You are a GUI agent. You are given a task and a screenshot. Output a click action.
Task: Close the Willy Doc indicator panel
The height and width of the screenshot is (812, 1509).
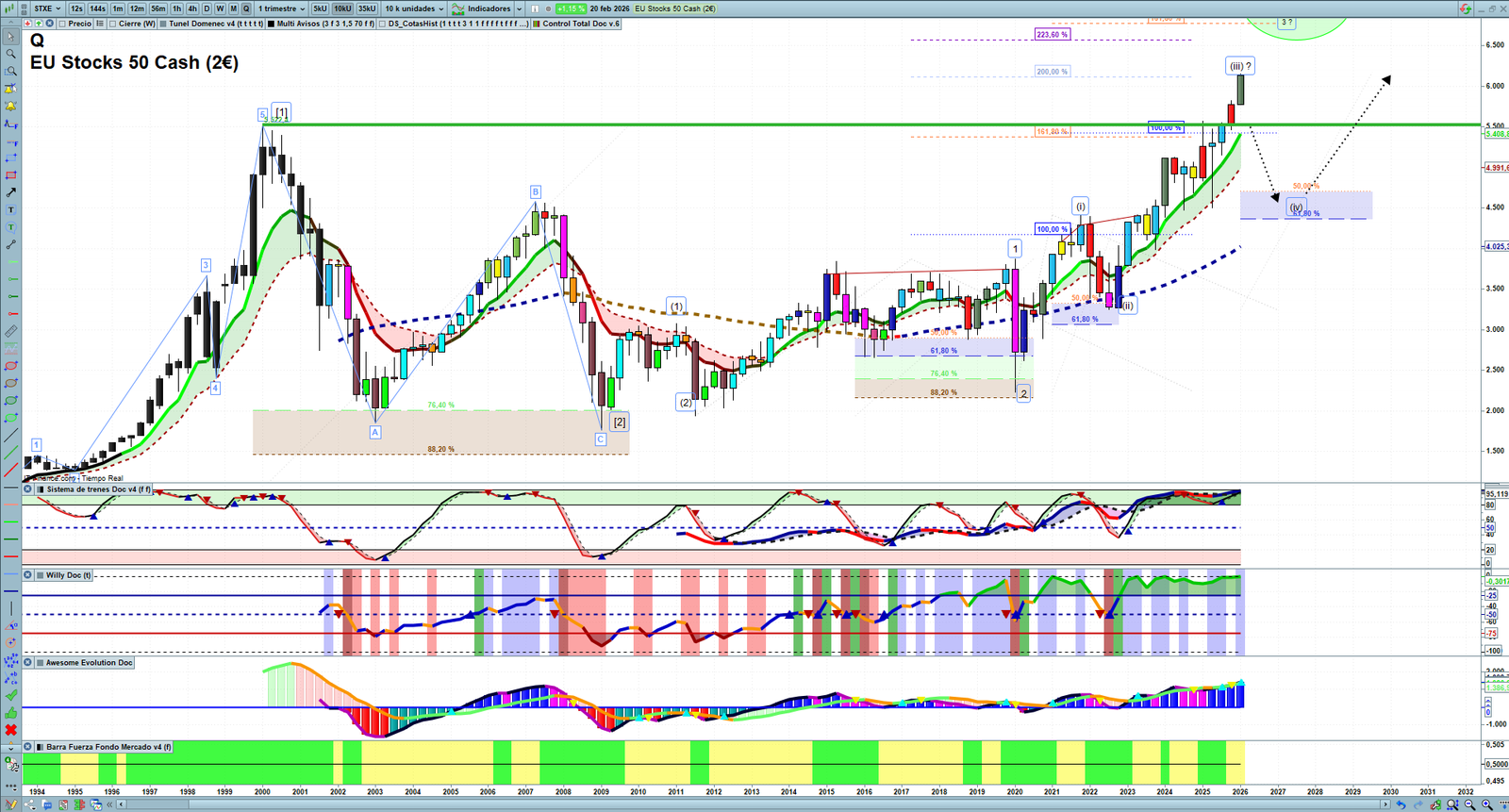(28, 575)
